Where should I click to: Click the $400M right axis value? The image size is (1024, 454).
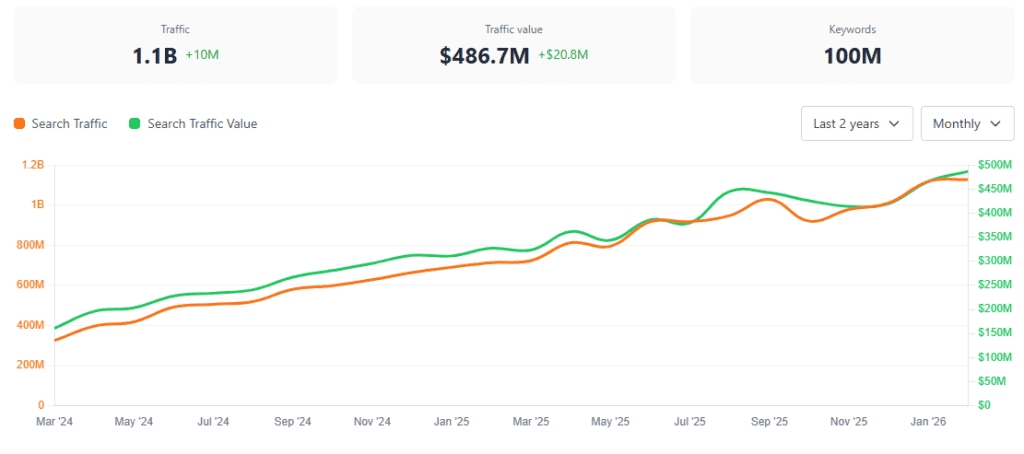point(995,213)
